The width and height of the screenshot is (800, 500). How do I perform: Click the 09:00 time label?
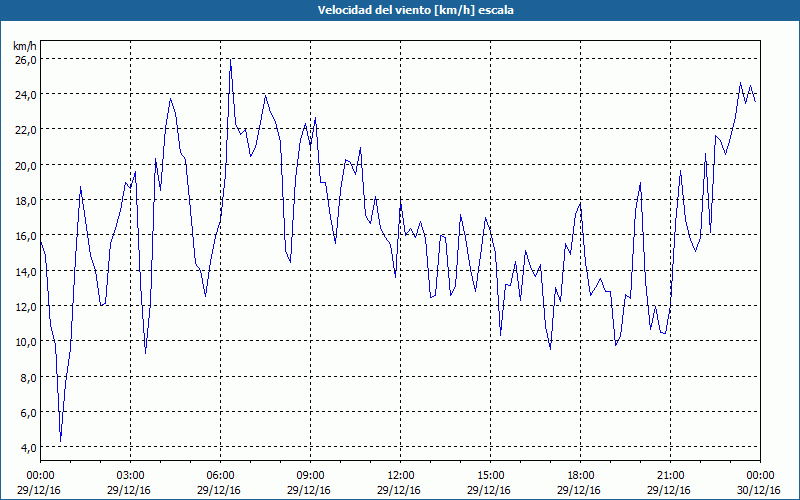(310, 476)
